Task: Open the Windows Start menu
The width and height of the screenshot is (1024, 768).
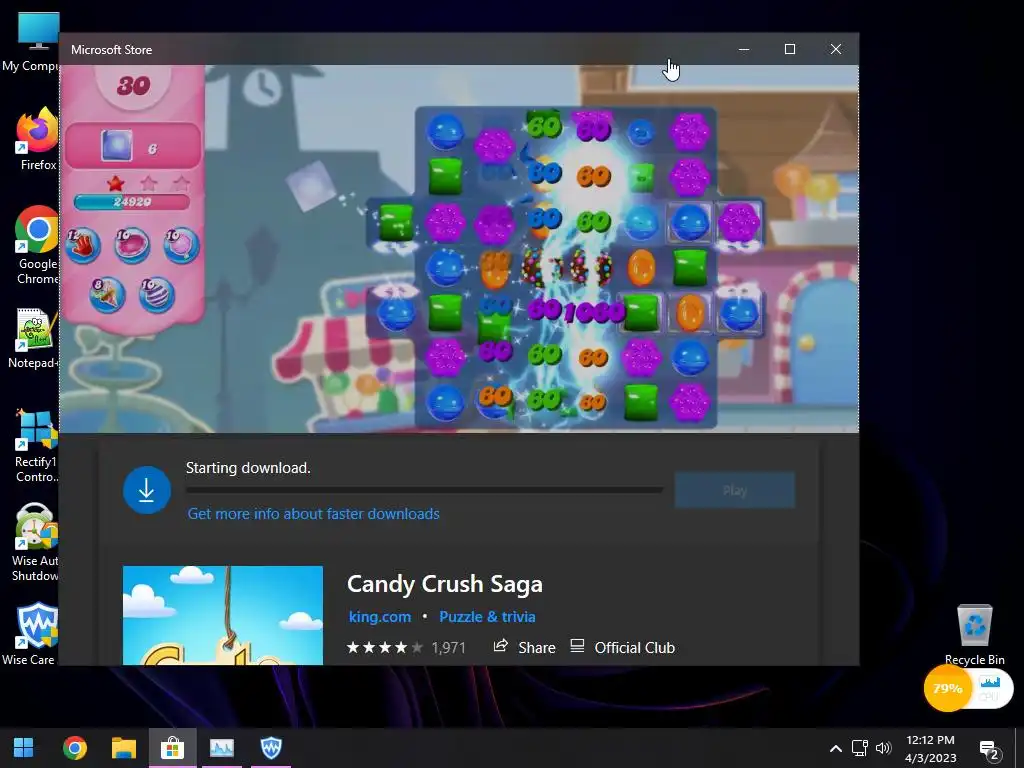Action: [x=24, y=747]
